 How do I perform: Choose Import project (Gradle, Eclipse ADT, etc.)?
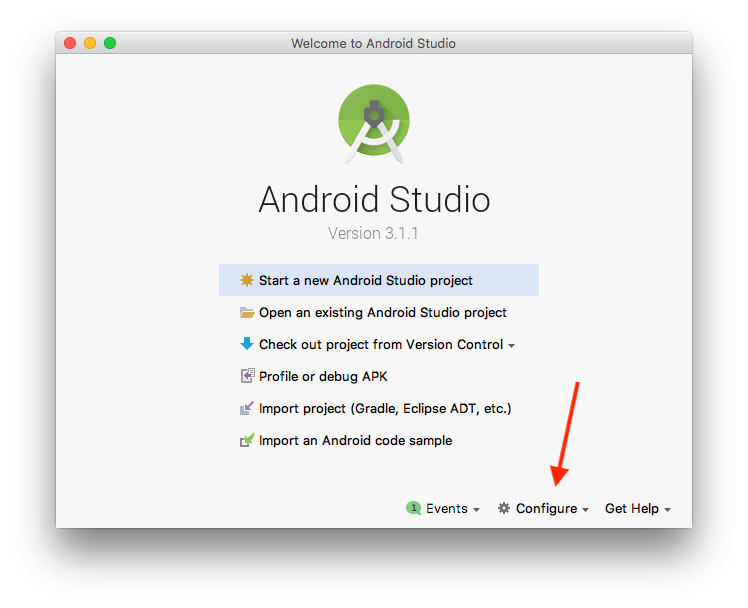pos(379,408)
